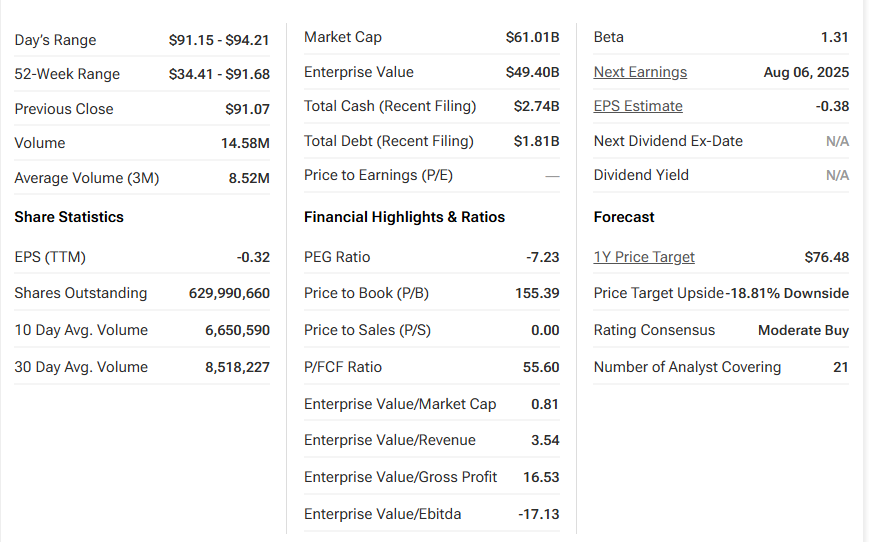Screen dimensions: 869x542
Task: Select the Share Statistics heading
Action: coord(69,217)
